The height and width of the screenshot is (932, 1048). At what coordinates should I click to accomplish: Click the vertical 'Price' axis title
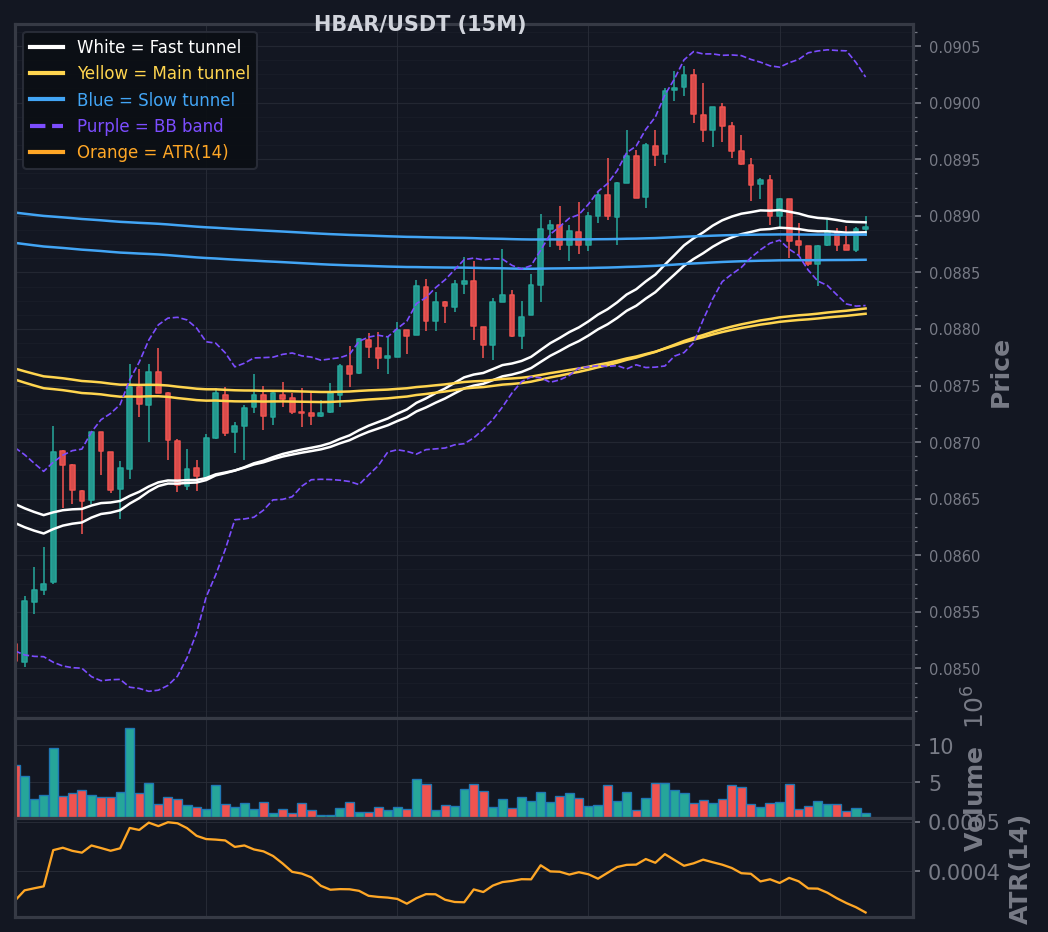[1000, 374]
